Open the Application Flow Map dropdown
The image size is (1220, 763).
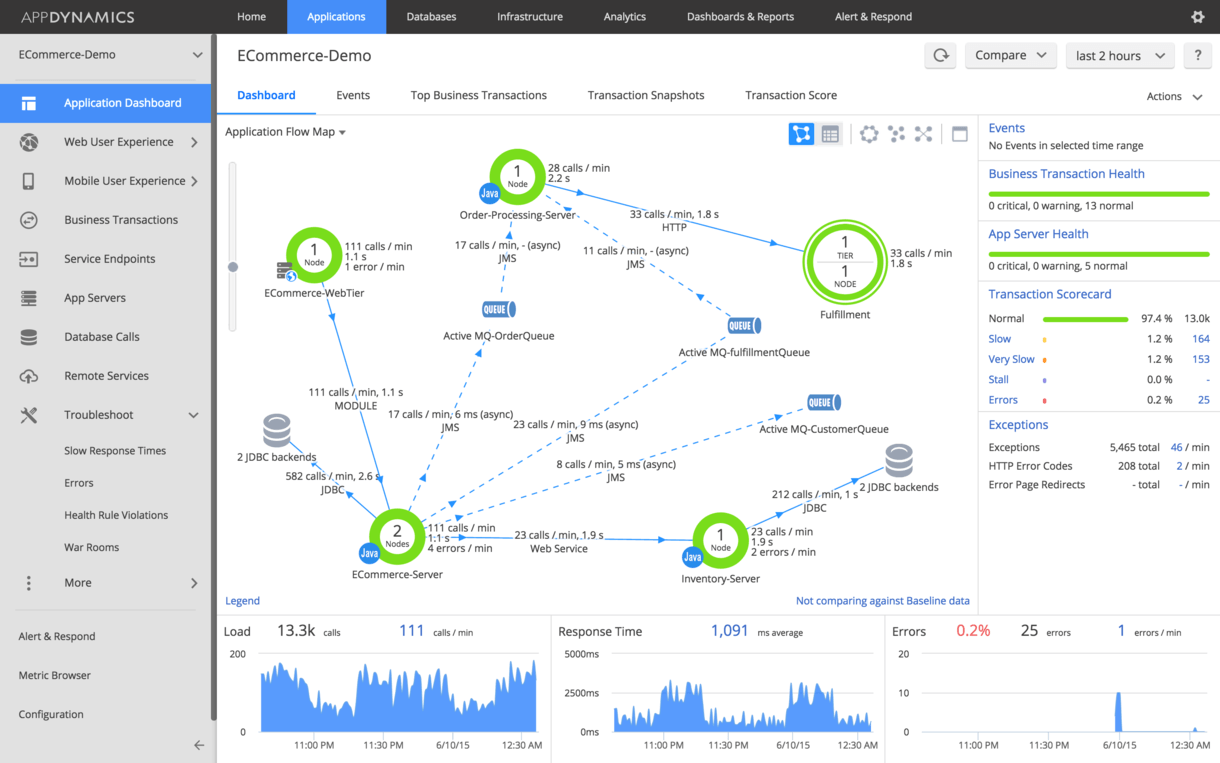[285, 132]
